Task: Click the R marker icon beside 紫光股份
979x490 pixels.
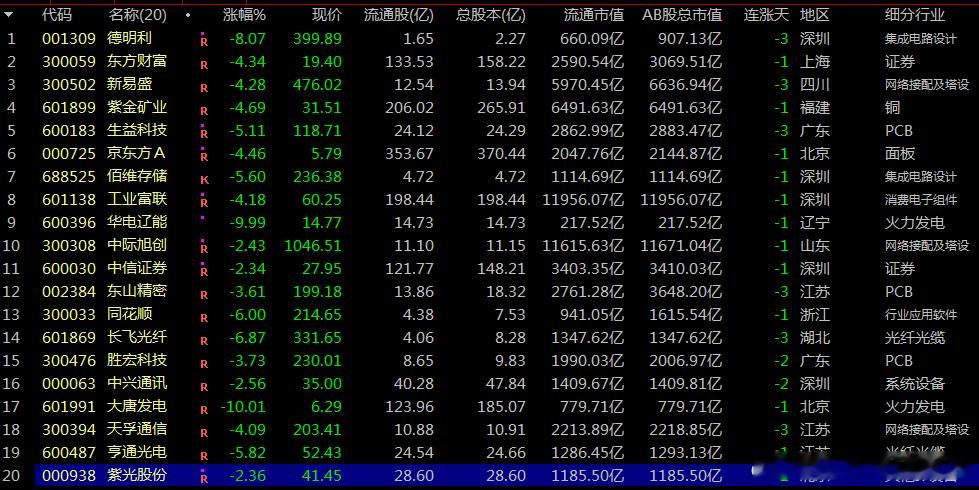Action: pos(204,479)
